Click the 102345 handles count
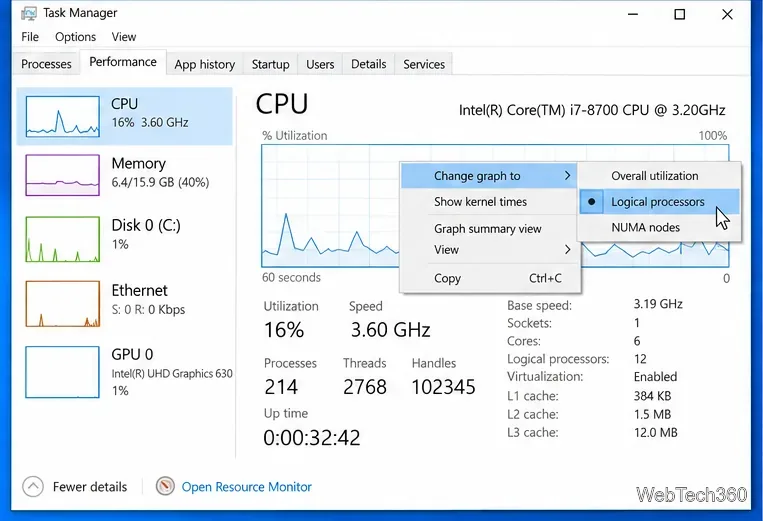Image resolution: width=763 pixels, height=521 pixels. pyautogui.click(x=443, y=387)
